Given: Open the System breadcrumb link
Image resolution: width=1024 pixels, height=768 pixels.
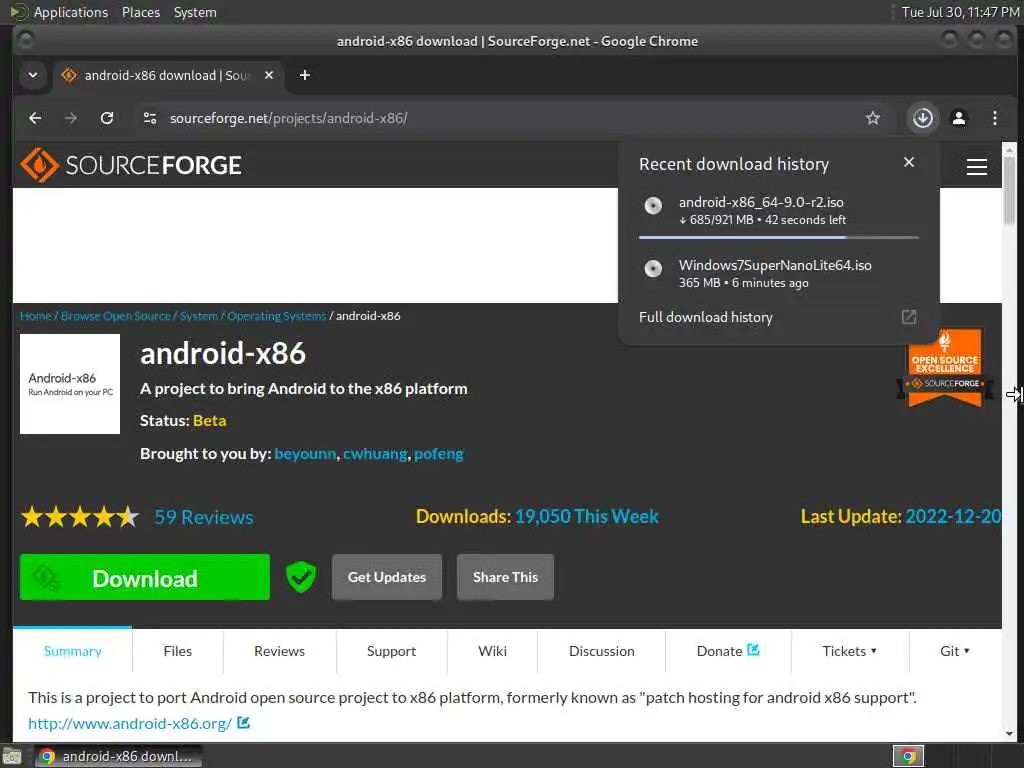Looking at the screenshot, I should coord(199,316).
